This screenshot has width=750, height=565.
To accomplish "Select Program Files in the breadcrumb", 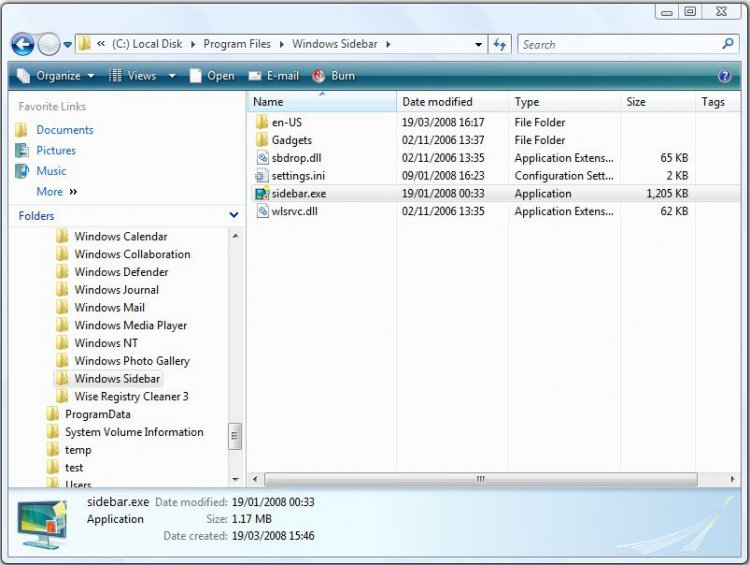I will [x=237, y=44].
